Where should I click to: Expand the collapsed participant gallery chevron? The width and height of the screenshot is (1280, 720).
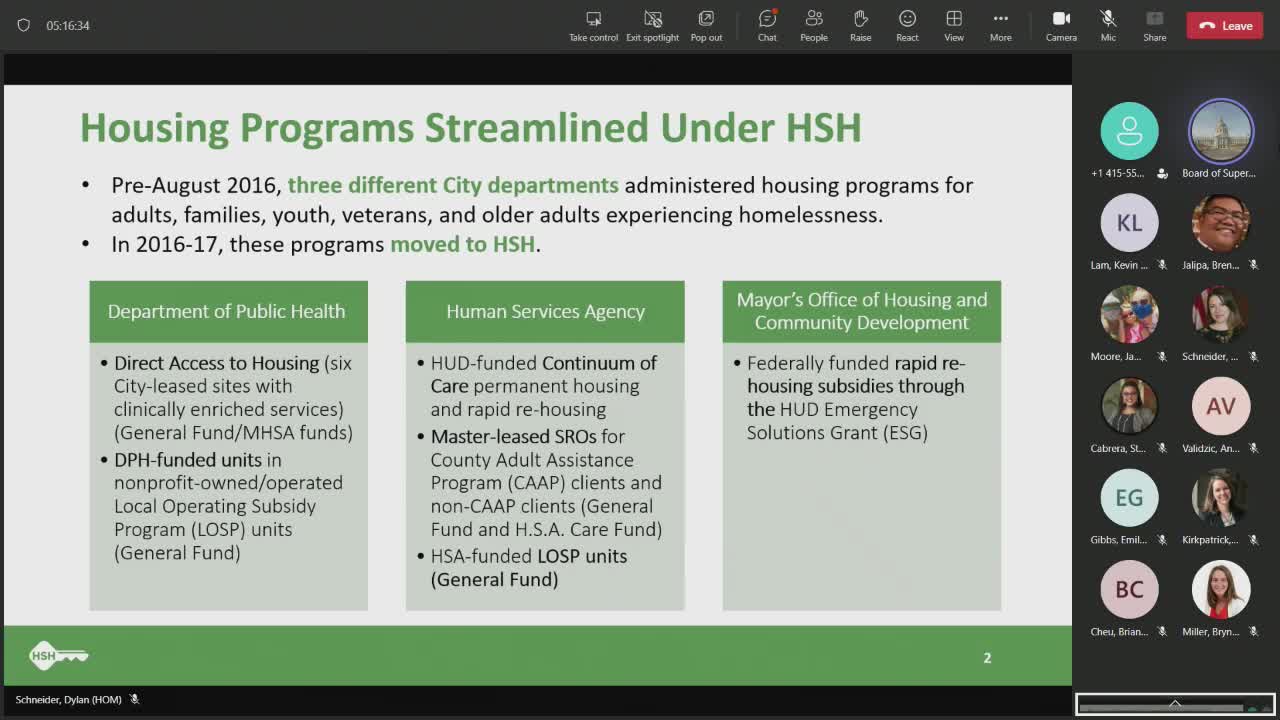1175,705
